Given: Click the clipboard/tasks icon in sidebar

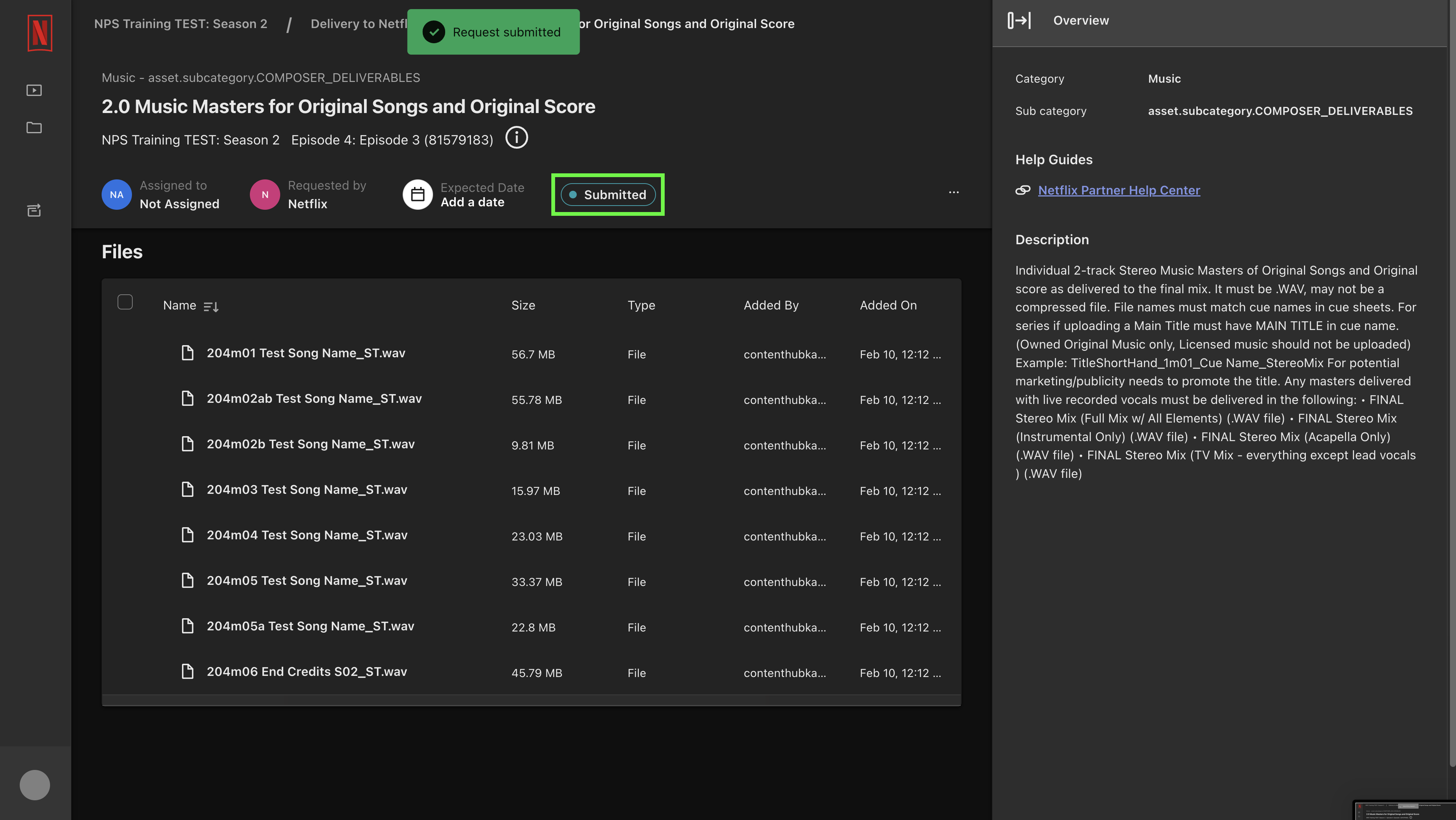Looking at the screenshot, I should tap(34, 211).
